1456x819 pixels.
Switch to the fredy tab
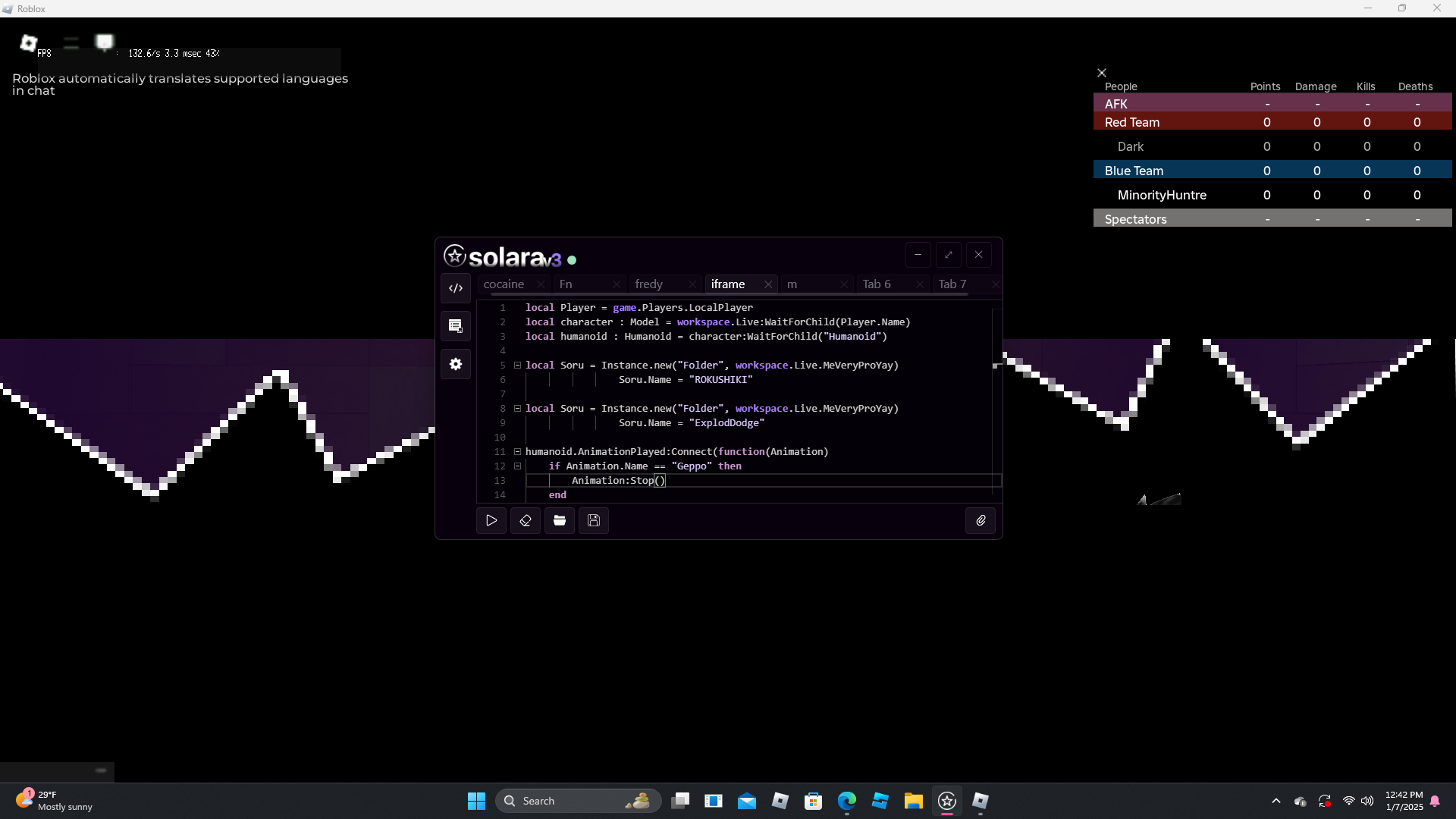click(x=649, y=284)
